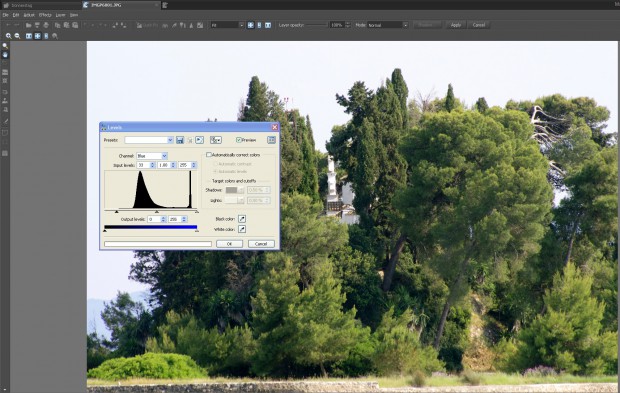620x393 pixels.
Task: Toggle the split preview icon beside Preview checkbox
Action: (271, 140)
